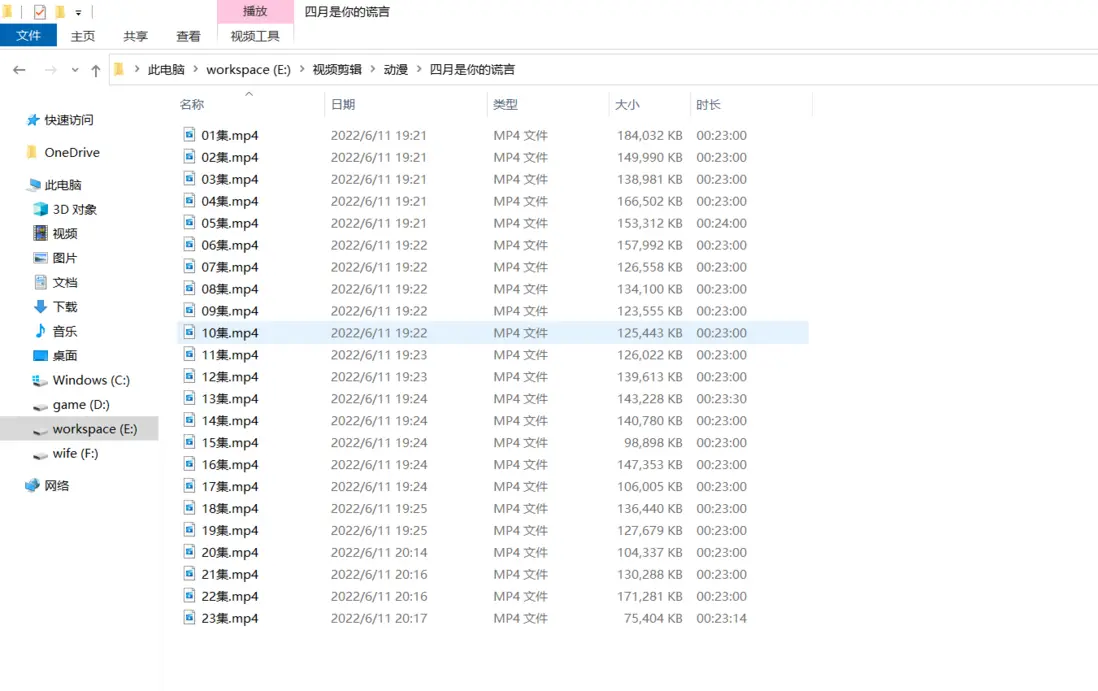Viewport: 1098px width, 691px height.
Task: Click the video file icon of 02集.mp4
Action: pos(189,156)
